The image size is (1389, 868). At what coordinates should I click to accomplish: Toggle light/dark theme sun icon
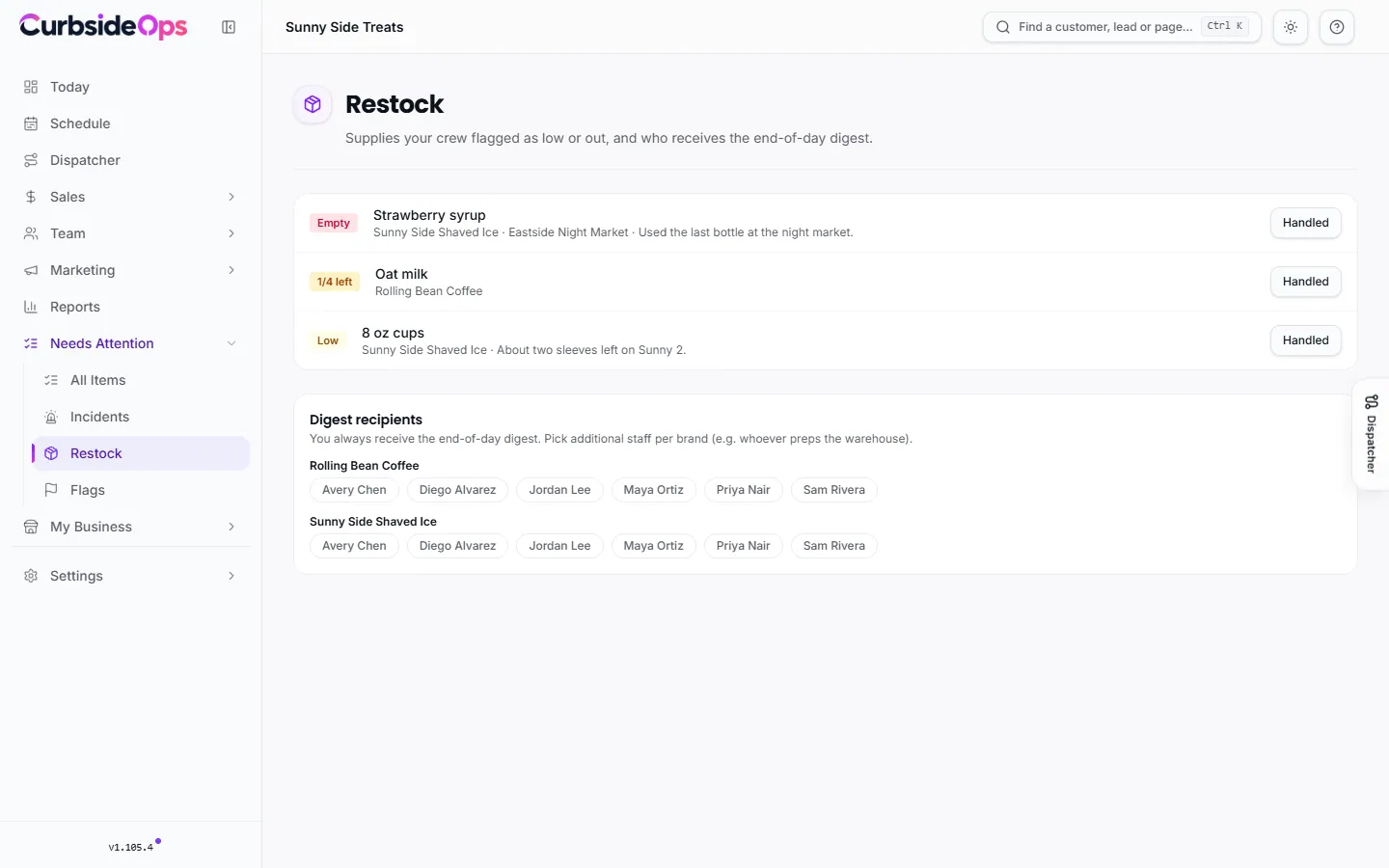(1291, 27)
